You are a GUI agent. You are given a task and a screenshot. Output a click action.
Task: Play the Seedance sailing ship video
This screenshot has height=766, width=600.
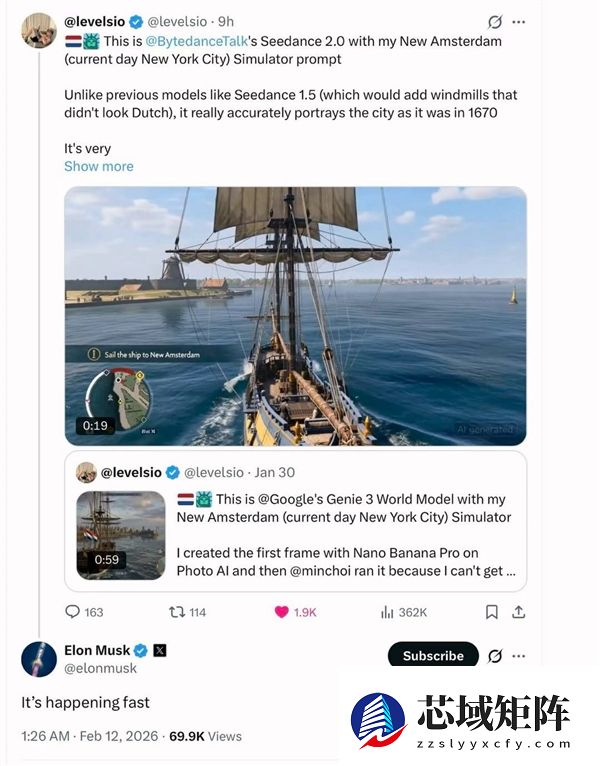coord(295,315)
